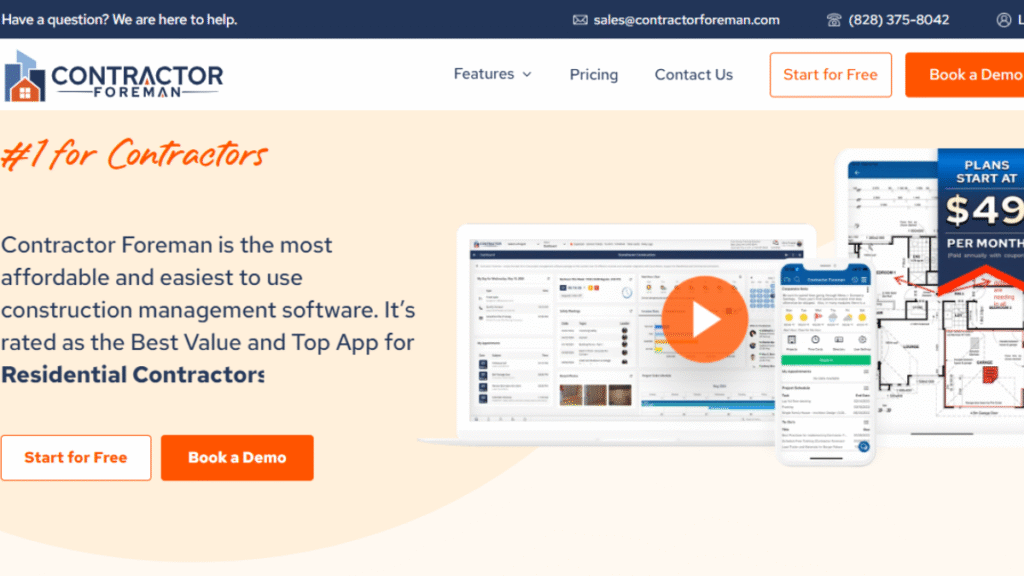Screen dimensions: 1024x576
Task: Open the Contact Us page
Action: 693,74
